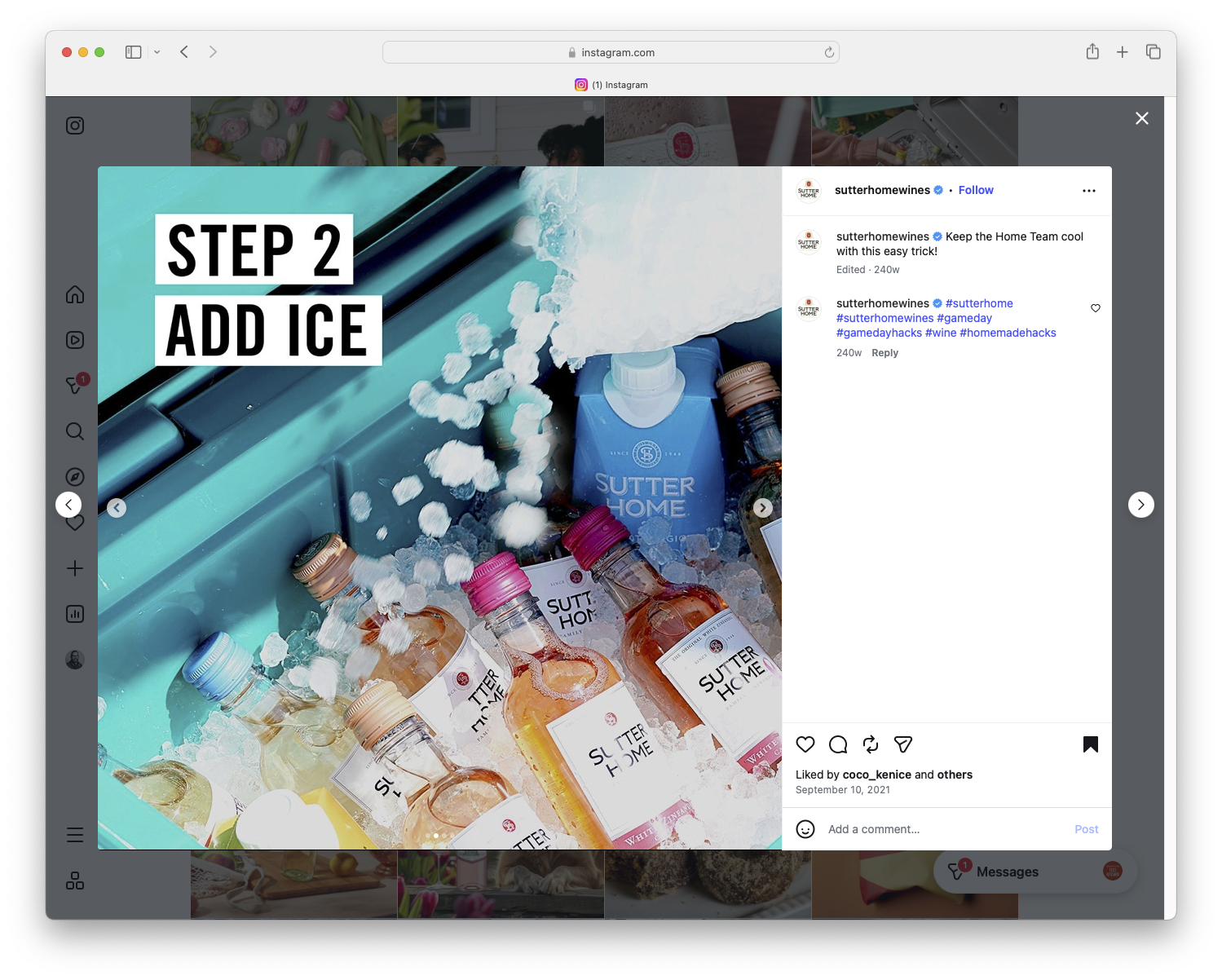1222x980 pixels.
Task: Share the post via the paper plane icon
Action: [902, 744]
